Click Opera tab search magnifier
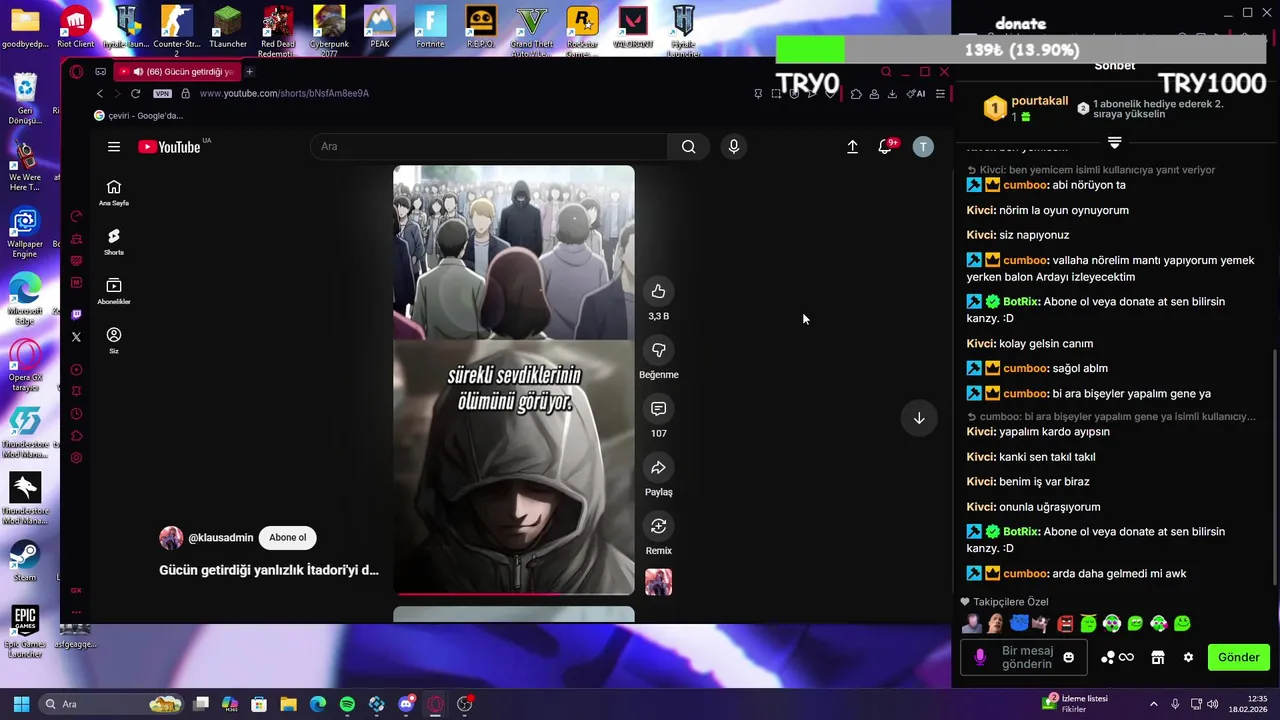Image resolution: width=1280 pixels, height=720 pixels. 886,72
